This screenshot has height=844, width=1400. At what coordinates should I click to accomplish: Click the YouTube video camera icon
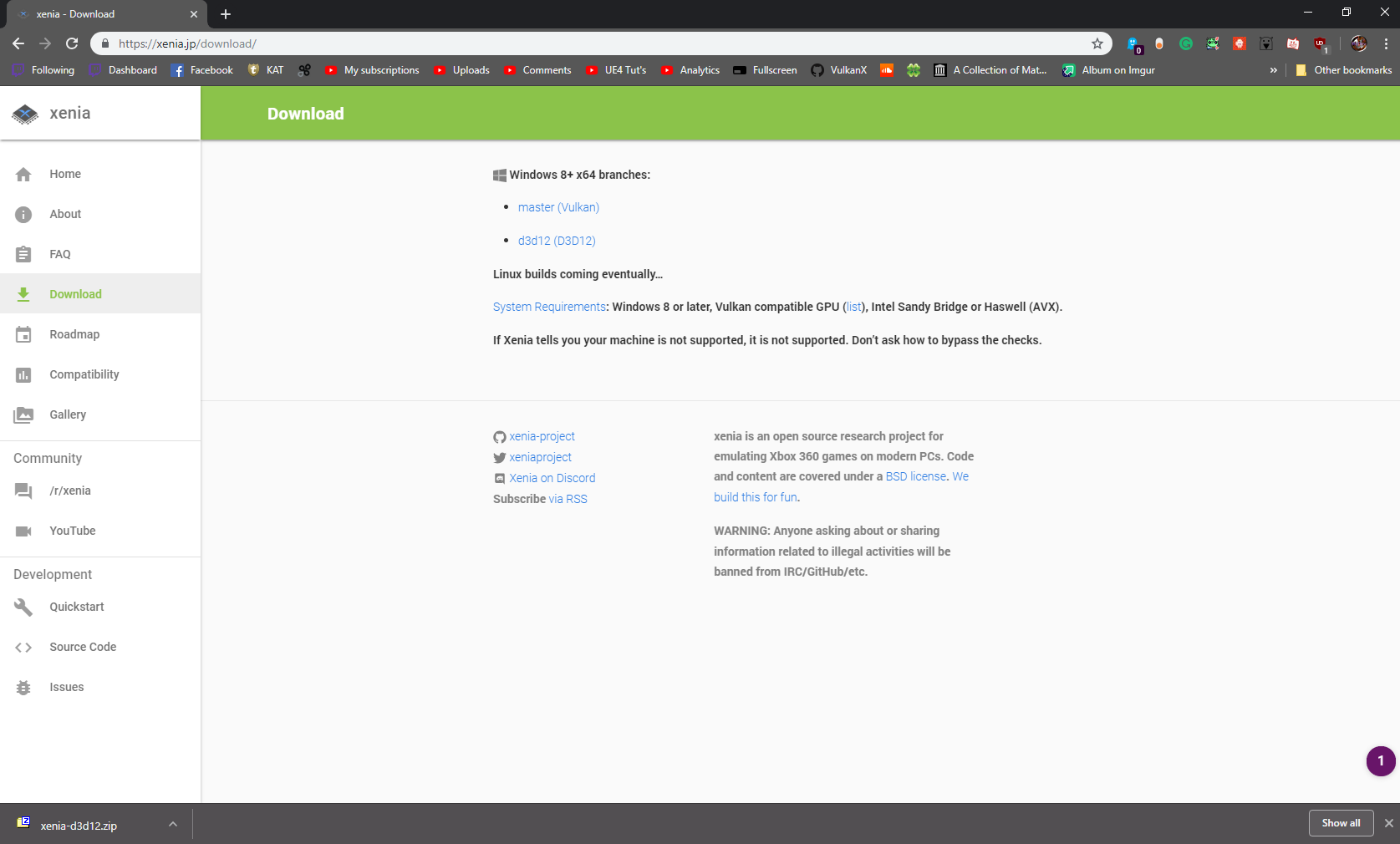tap(23, 531)
